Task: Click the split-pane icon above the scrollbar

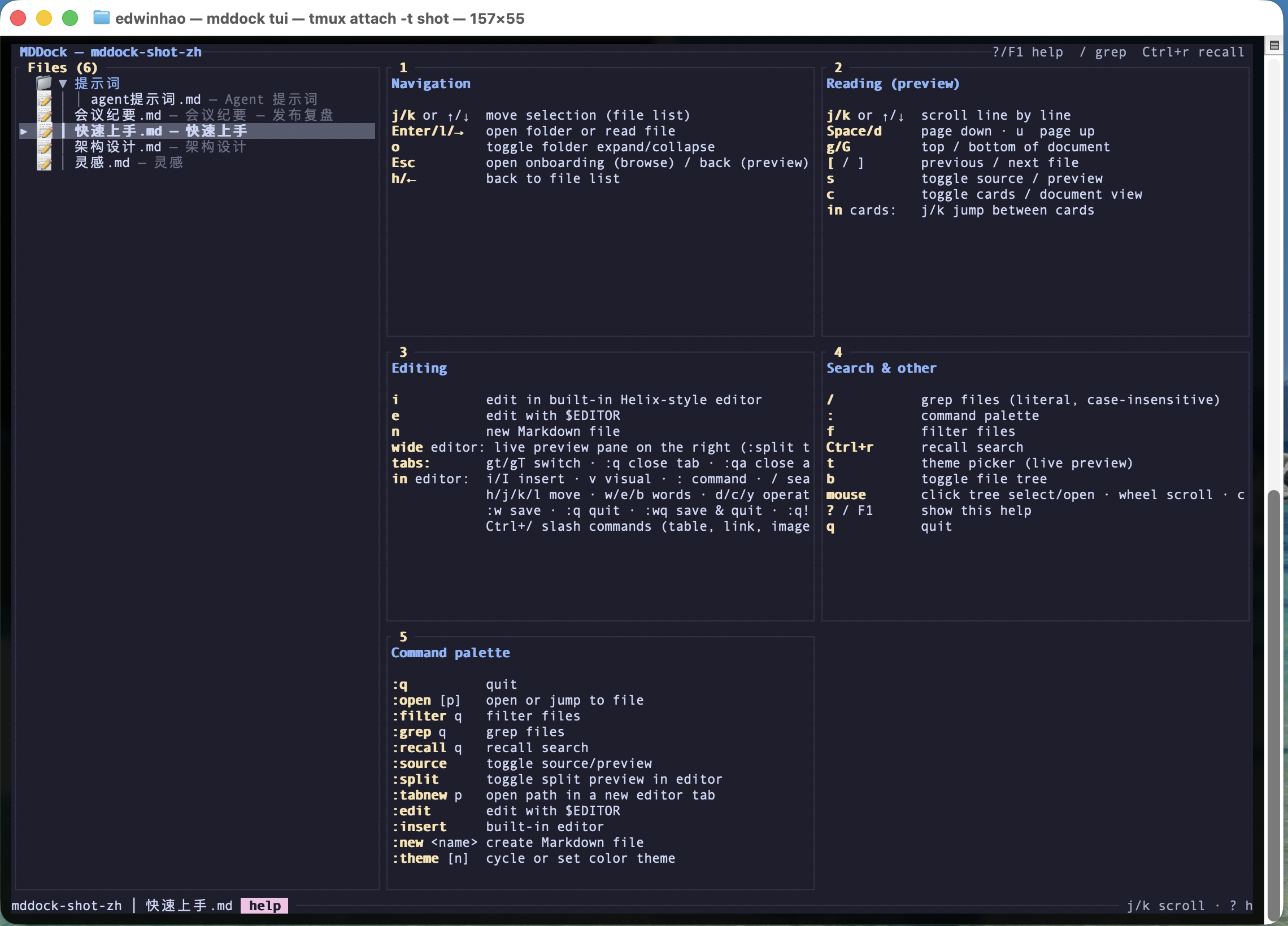Action: click(1274, 45)
